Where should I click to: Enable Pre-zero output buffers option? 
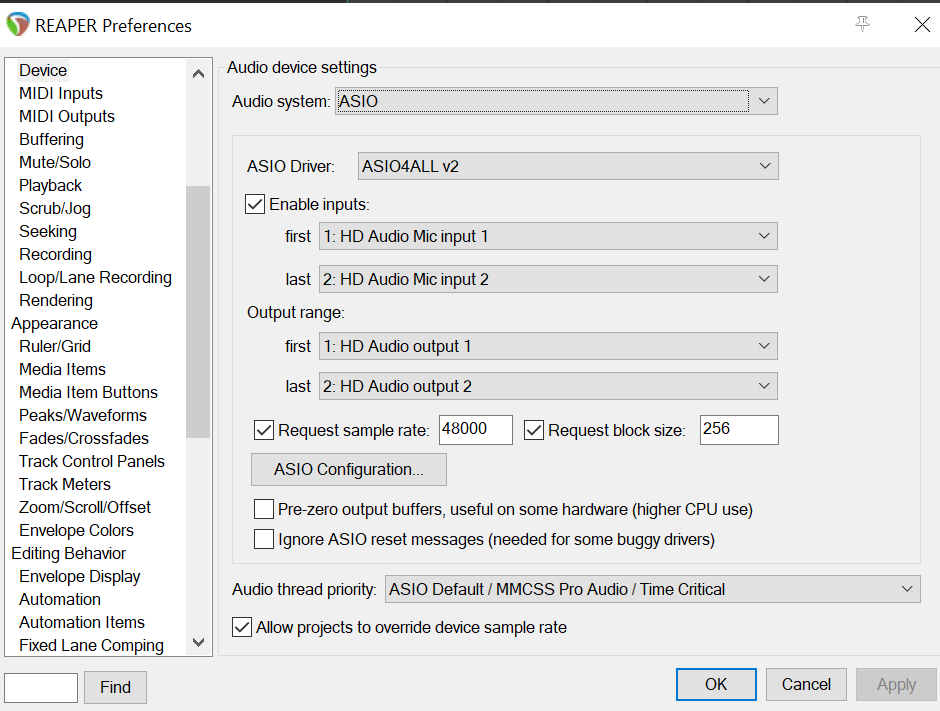(x=264, y=510)
